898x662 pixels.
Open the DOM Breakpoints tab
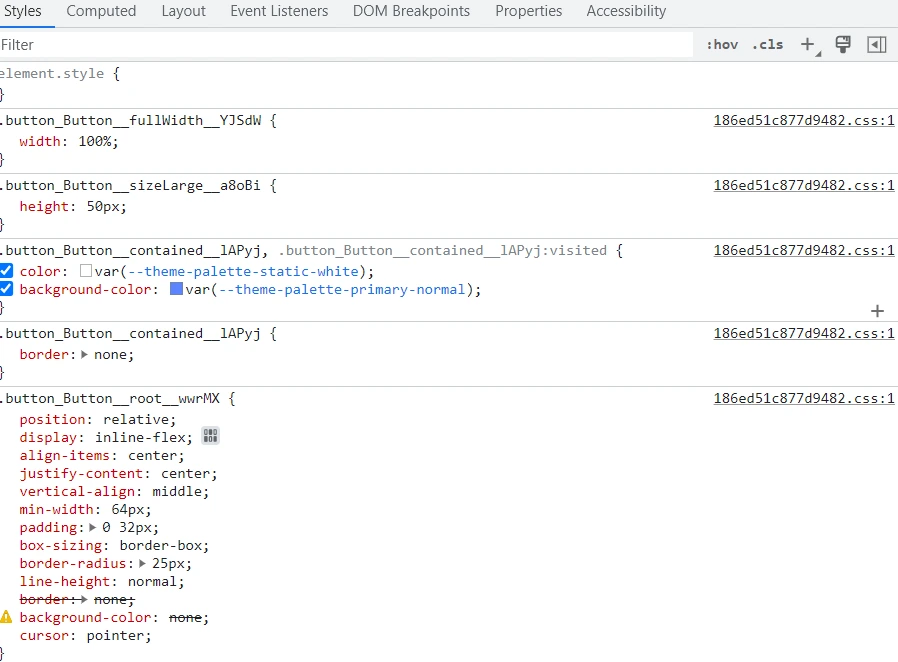[411, 11]
